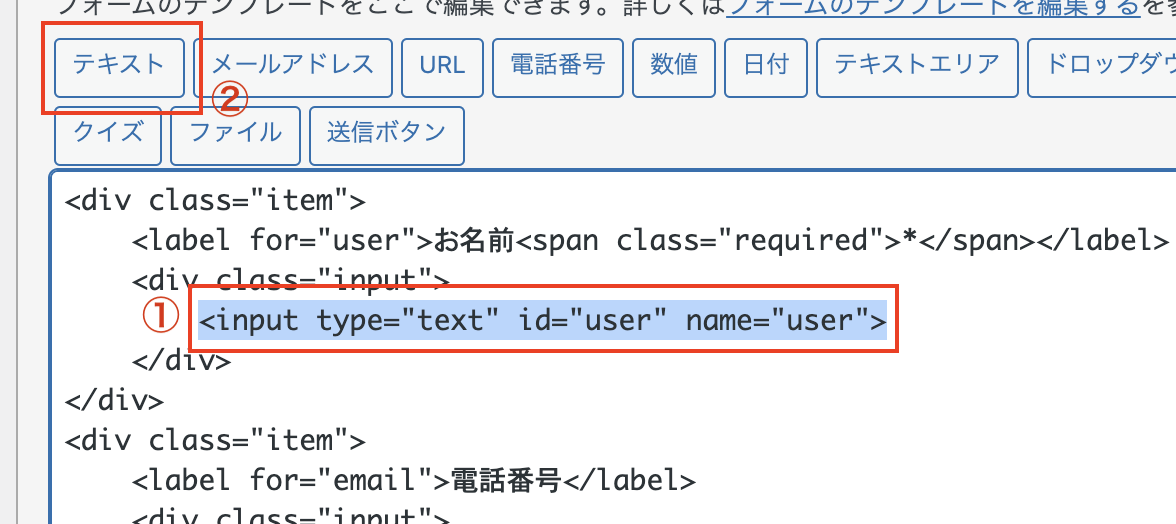This screenshot has height=524, width=1176.
Task: Add a 電話番号 tag from the toolbar
Action: coord(558,66)
